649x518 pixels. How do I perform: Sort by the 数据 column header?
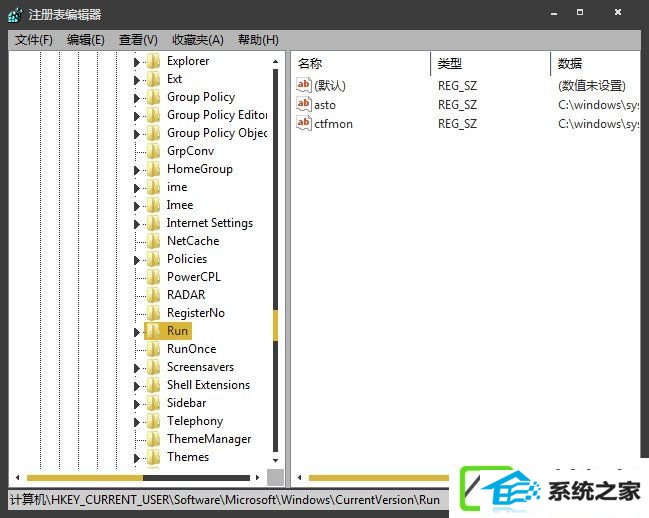[570, 63]
